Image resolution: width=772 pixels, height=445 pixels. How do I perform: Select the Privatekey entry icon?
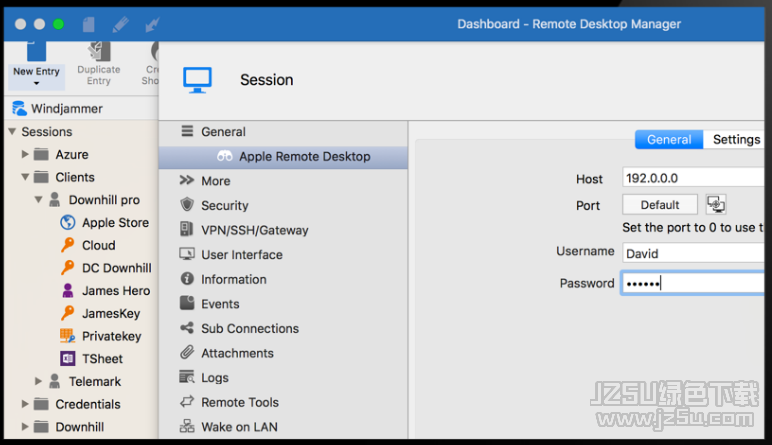67,336
